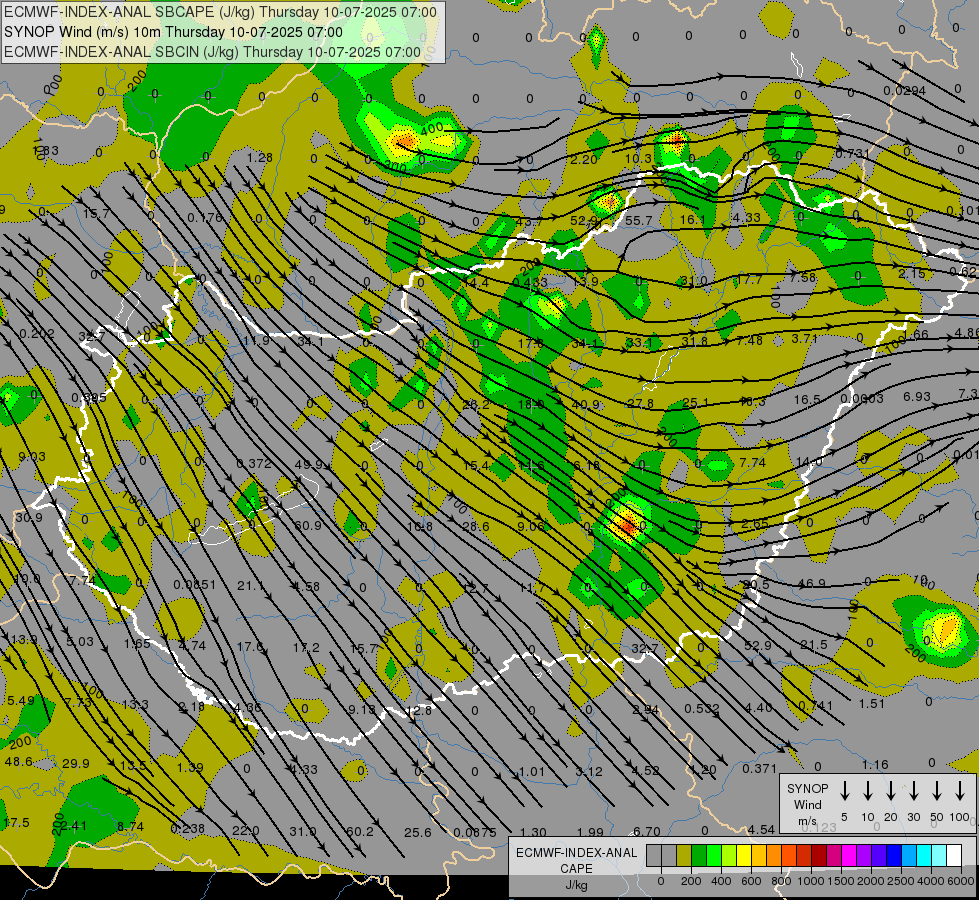979x900 pixels.
Task: Click the map value 10.3
Action: 638,159
